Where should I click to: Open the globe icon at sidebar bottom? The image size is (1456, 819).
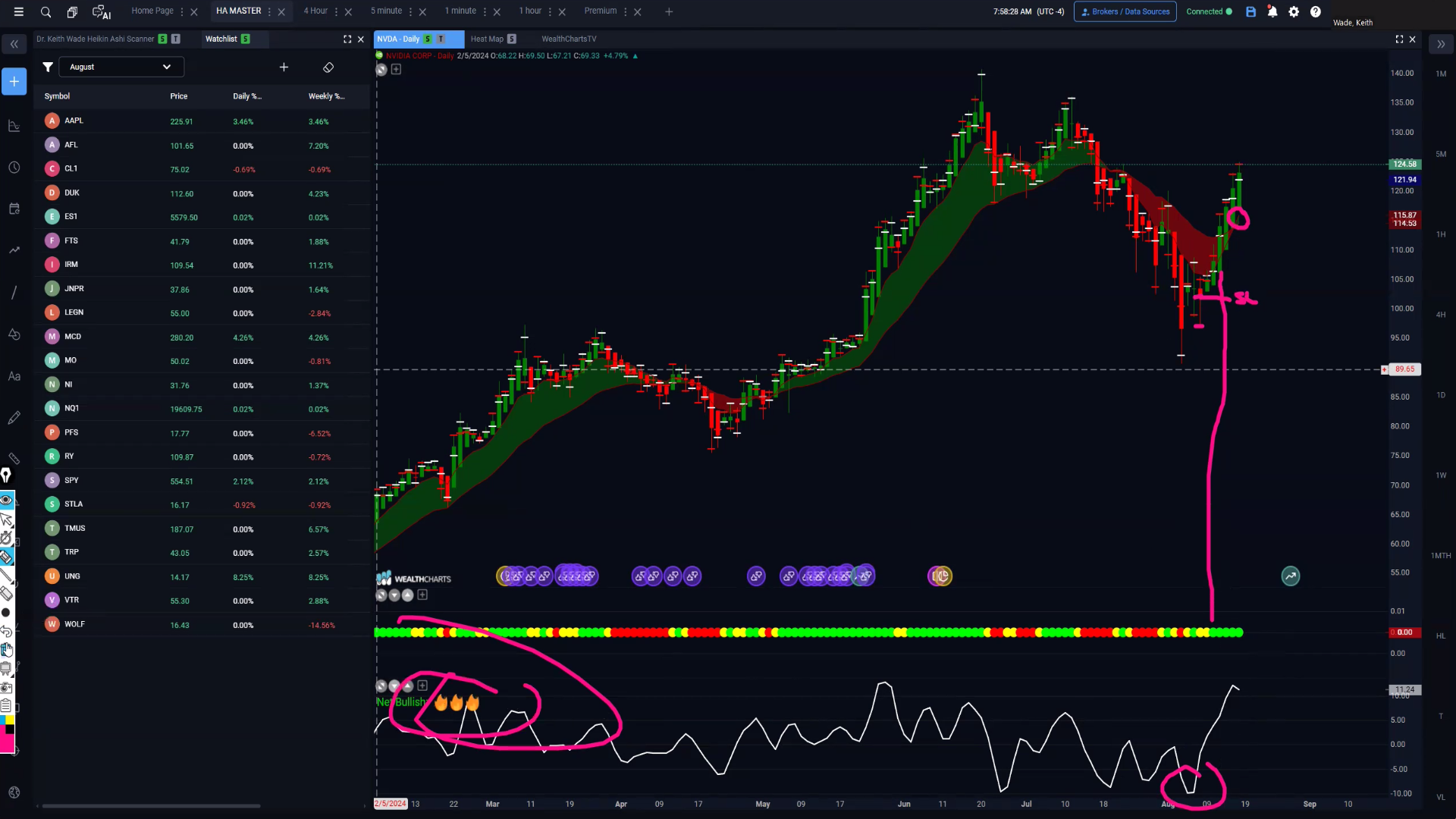point(14,792)
